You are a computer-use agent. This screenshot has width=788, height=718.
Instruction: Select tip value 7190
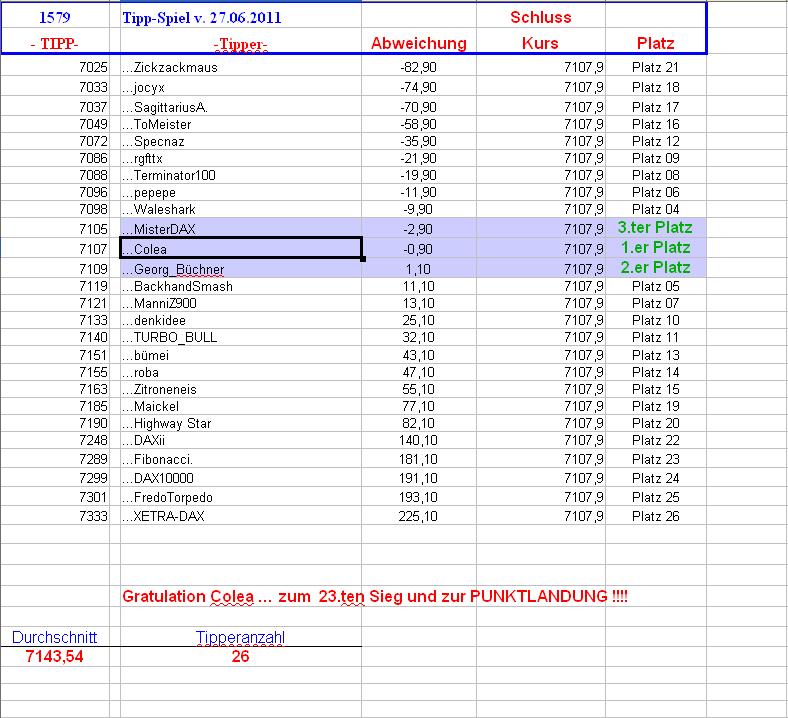[x=93, y=424]
